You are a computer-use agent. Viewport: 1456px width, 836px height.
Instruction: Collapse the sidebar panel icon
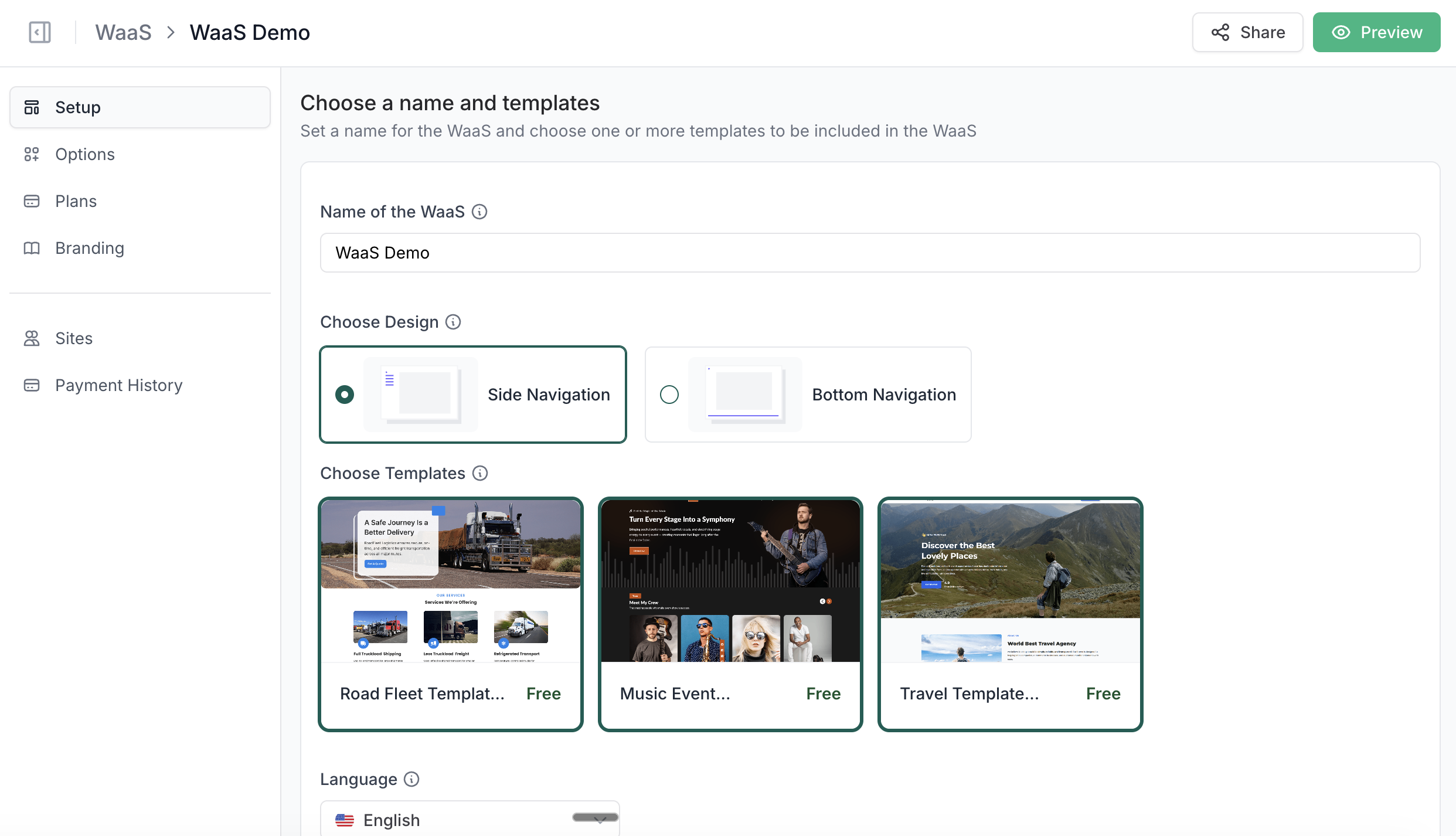(40, 32)
